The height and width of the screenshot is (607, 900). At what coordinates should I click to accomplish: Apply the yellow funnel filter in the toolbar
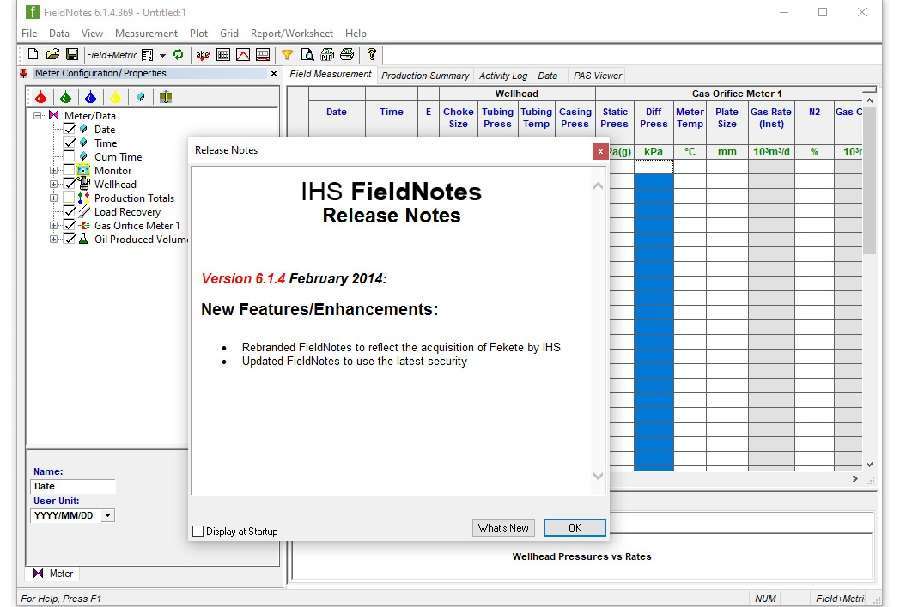point(285,55)
